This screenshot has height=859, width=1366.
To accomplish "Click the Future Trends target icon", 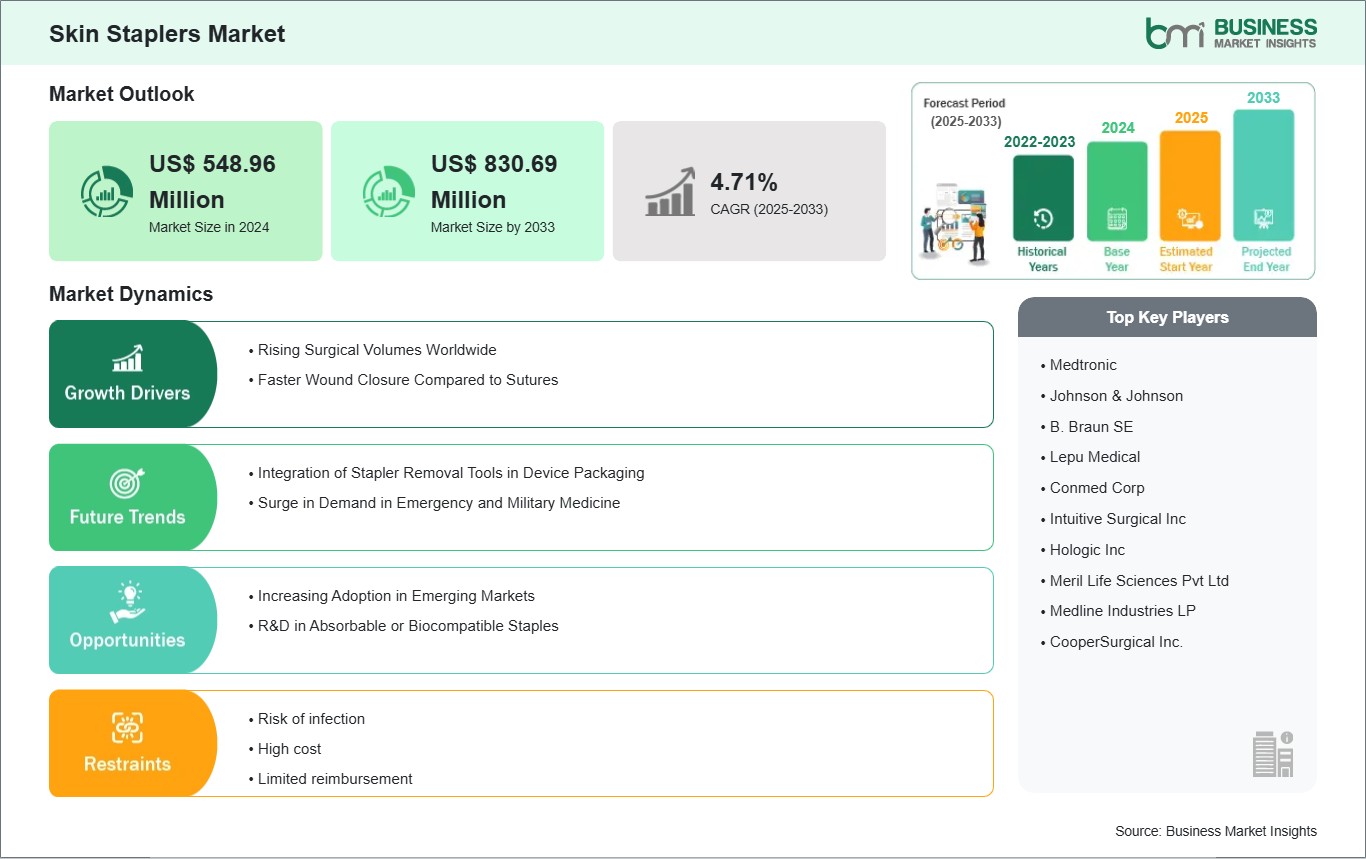I will tap(127, 482).
